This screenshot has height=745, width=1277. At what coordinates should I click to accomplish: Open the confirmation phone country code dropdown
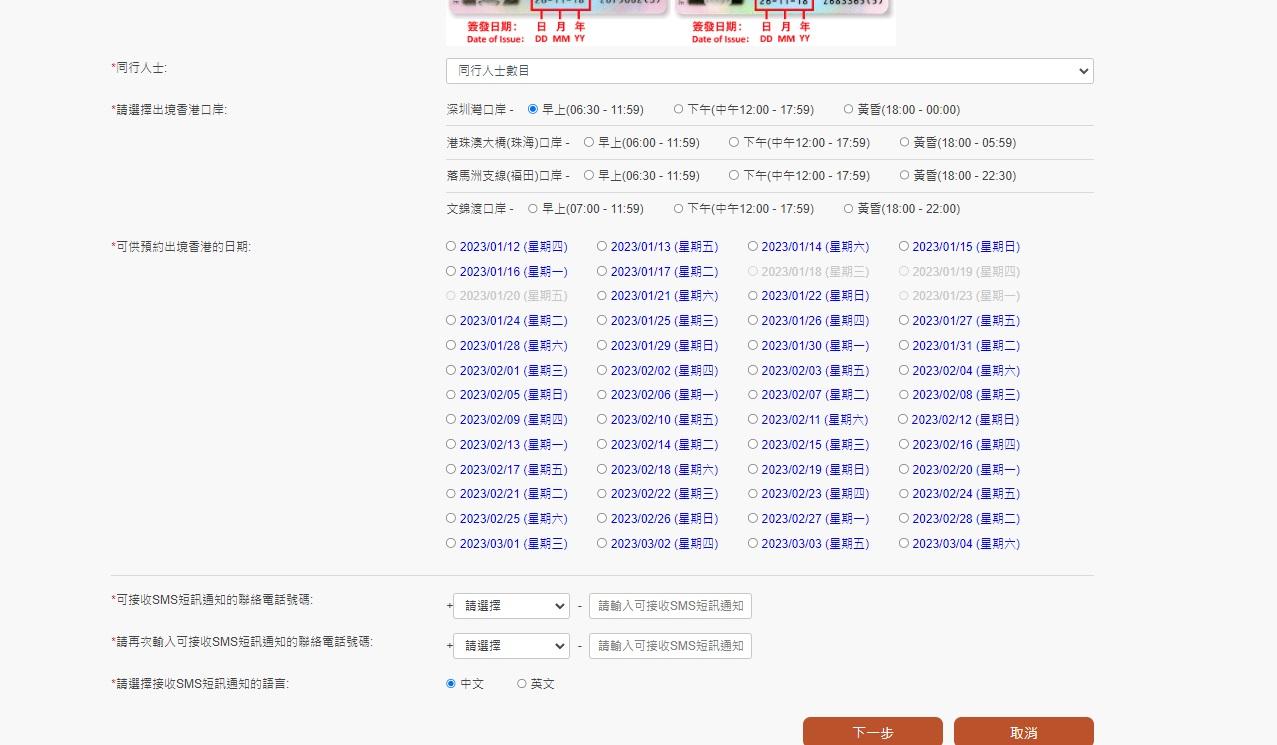(511, 645)
